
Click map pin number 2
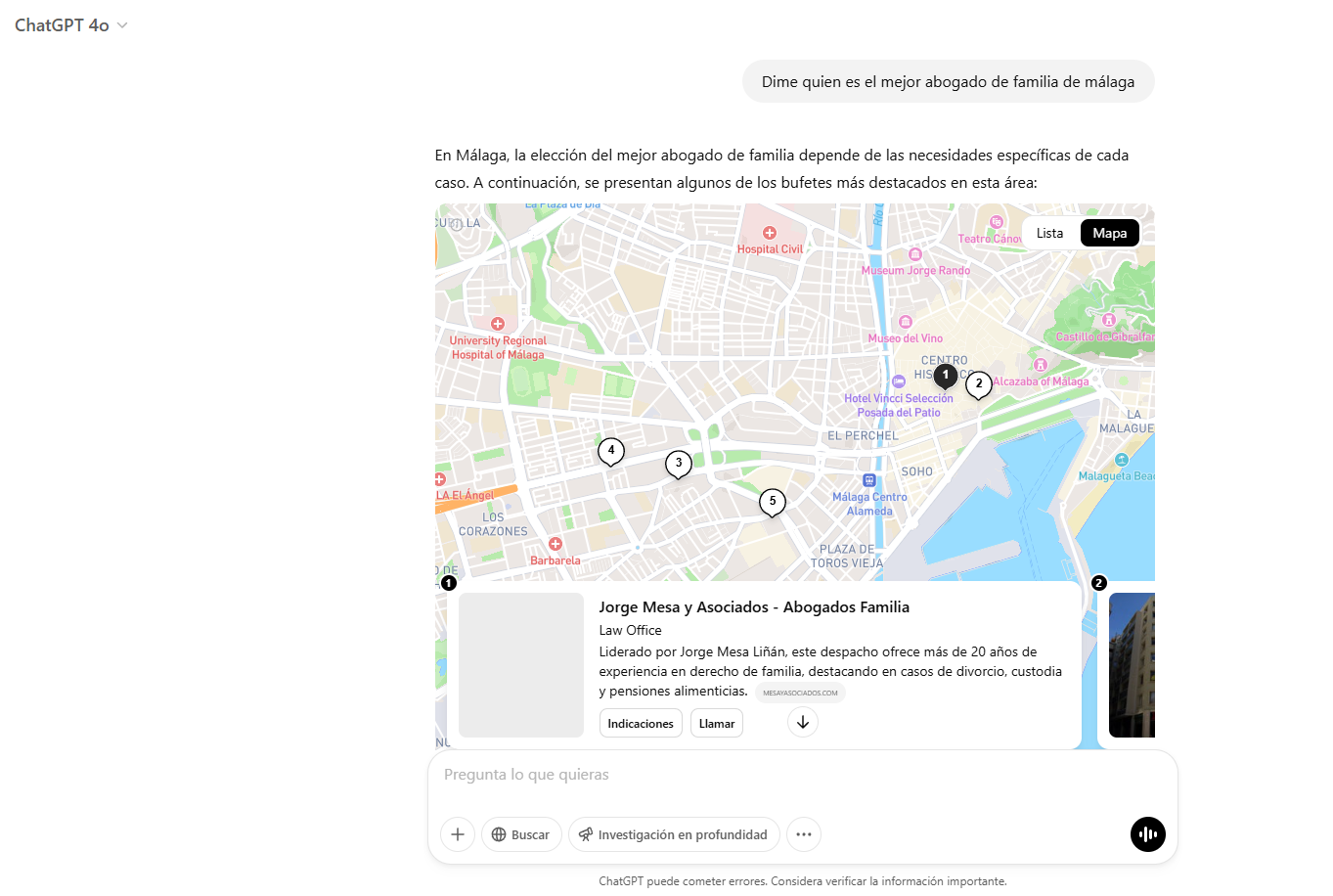979,384
